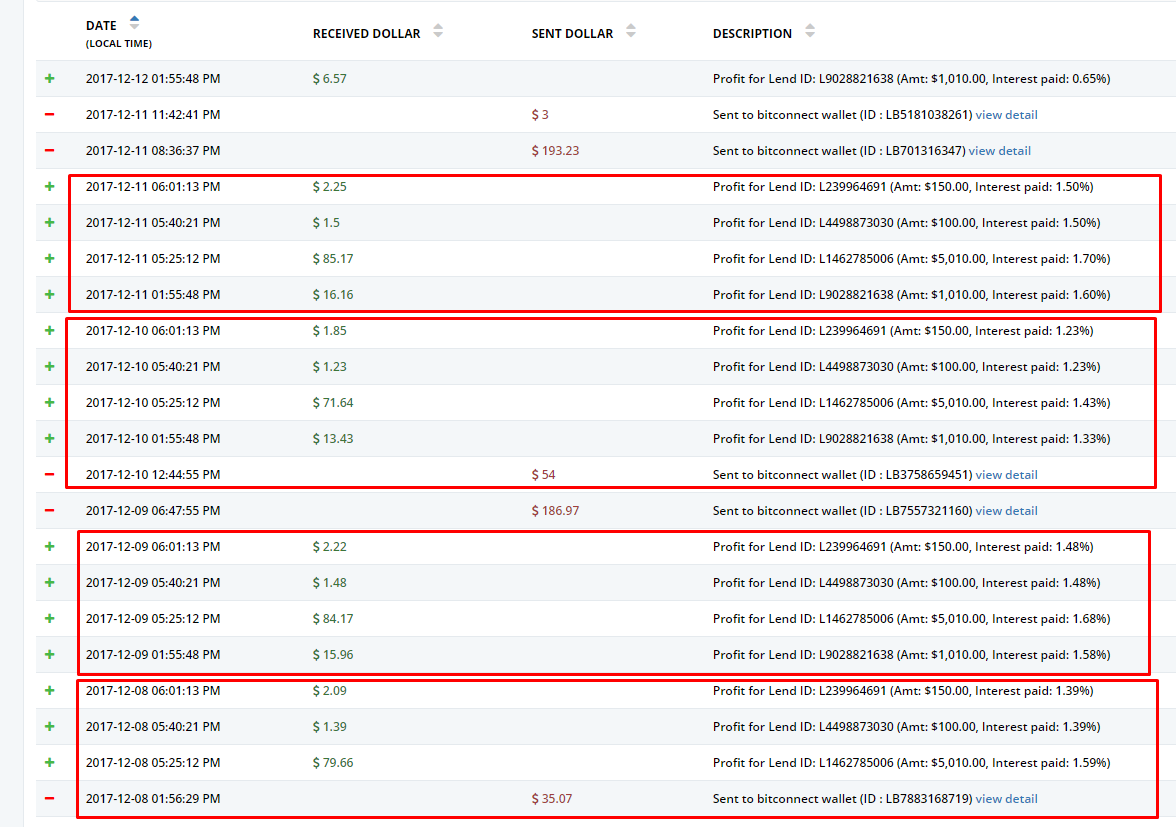The image size is (1176, 827).
Task: Click plus icon for 2017-12-12 01:55:48 PM row
Action: 50,79
